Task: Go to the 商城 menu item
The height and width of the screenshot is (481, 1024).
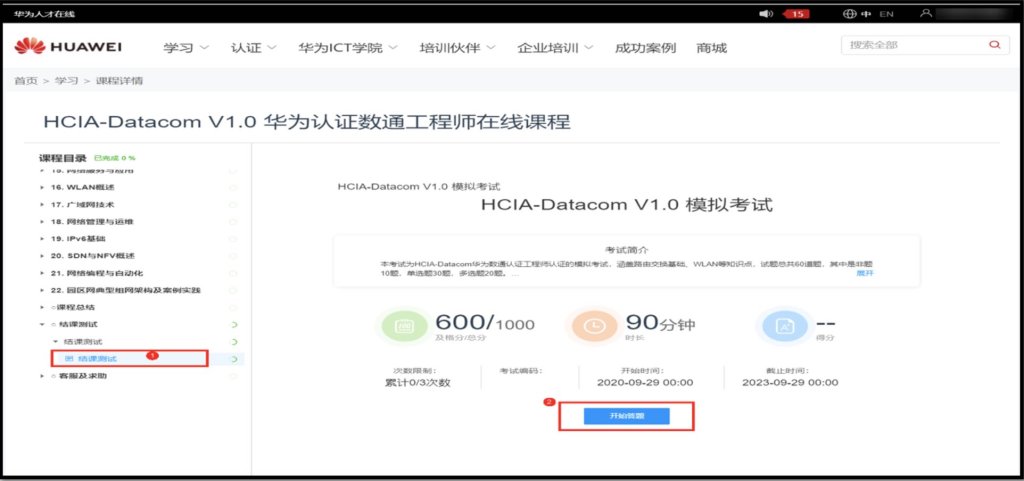Action: point(711,48)
